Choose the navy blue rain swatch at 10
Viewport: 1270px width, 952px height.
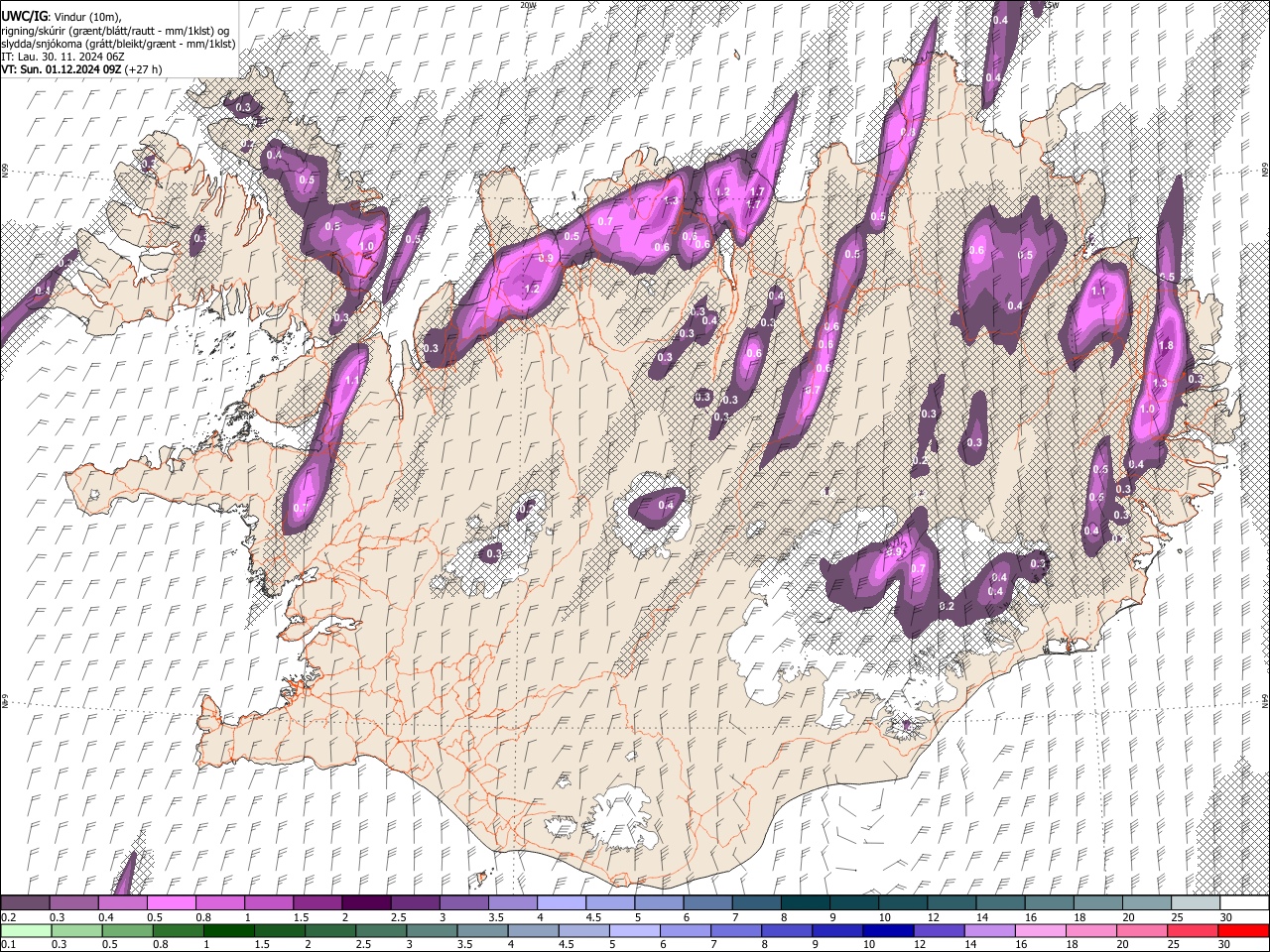[x=888, y=930]
